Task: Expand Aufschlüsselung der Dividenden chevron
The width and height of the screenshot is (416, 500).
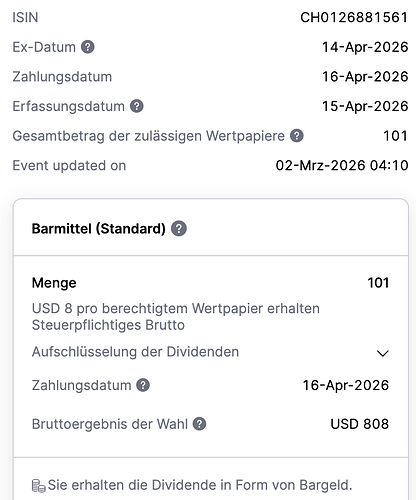Action: [383, 353]
